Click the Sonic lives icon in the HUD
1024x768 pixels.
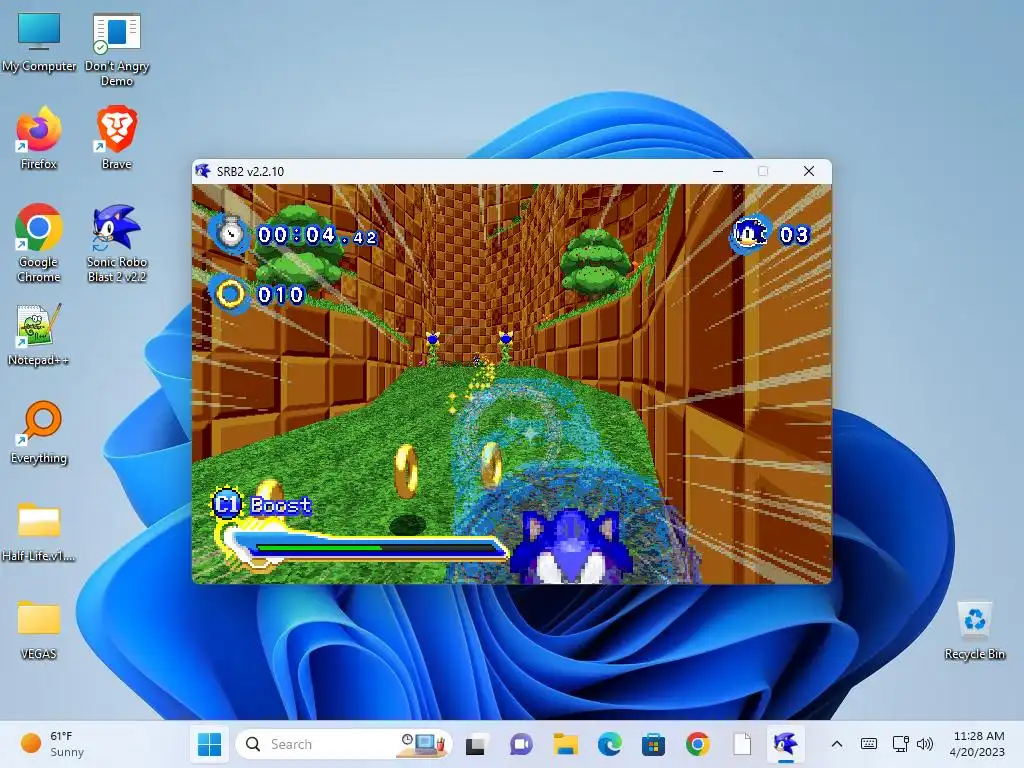pyautogui.click(x=750, y=234)
